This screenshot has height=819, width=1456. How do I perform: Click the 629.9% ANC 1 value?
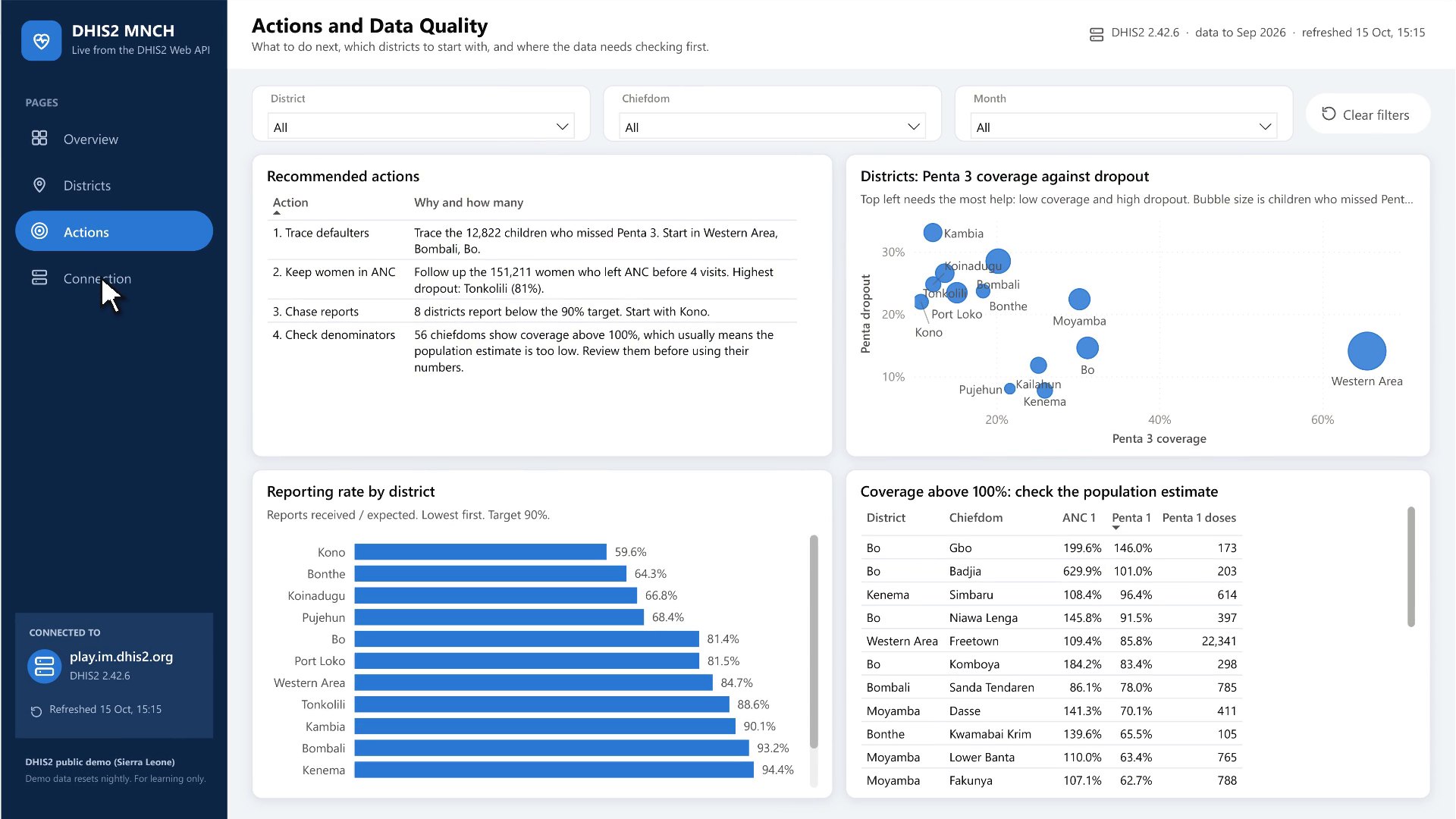[x=1081, y=571]
